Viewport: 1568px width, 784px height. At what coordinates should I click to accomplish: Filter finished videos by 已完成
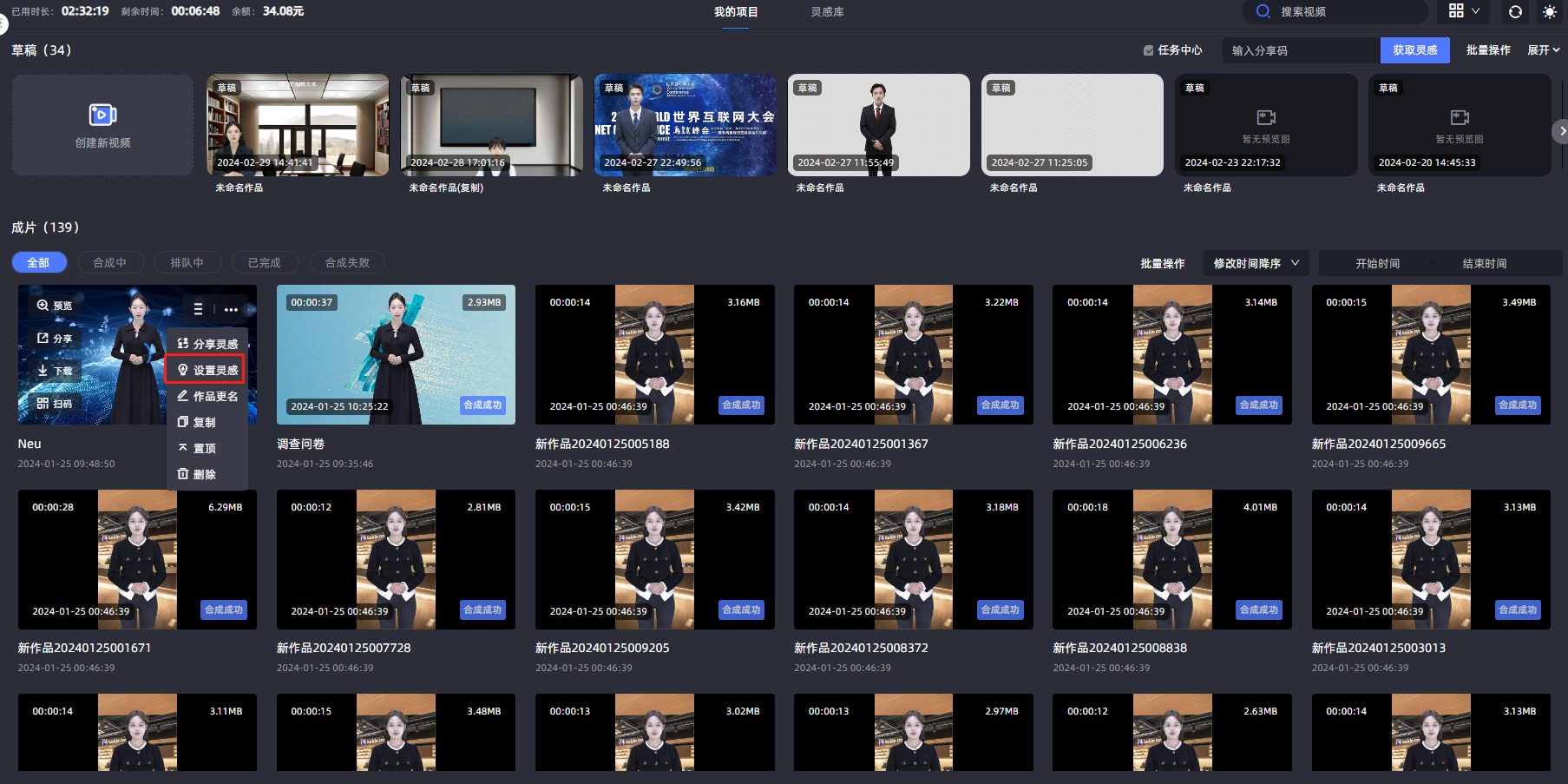click(x=265, y=262)
